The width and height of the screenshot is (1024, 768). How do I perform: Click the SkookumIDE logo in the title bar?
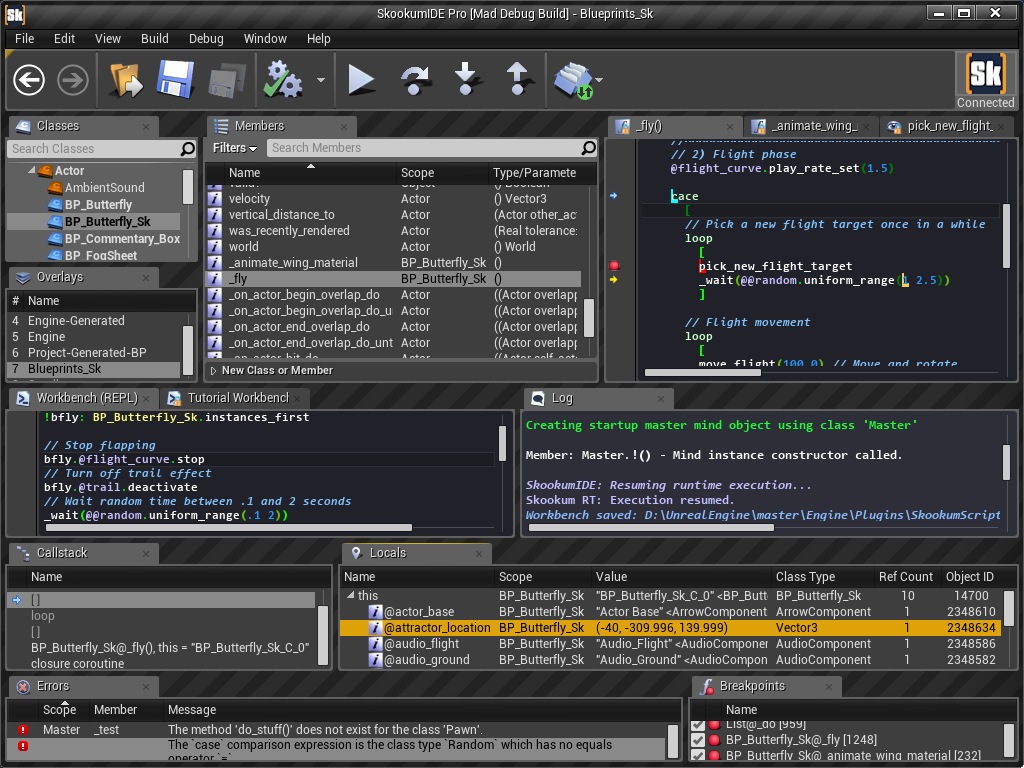(x=14, y=14)
